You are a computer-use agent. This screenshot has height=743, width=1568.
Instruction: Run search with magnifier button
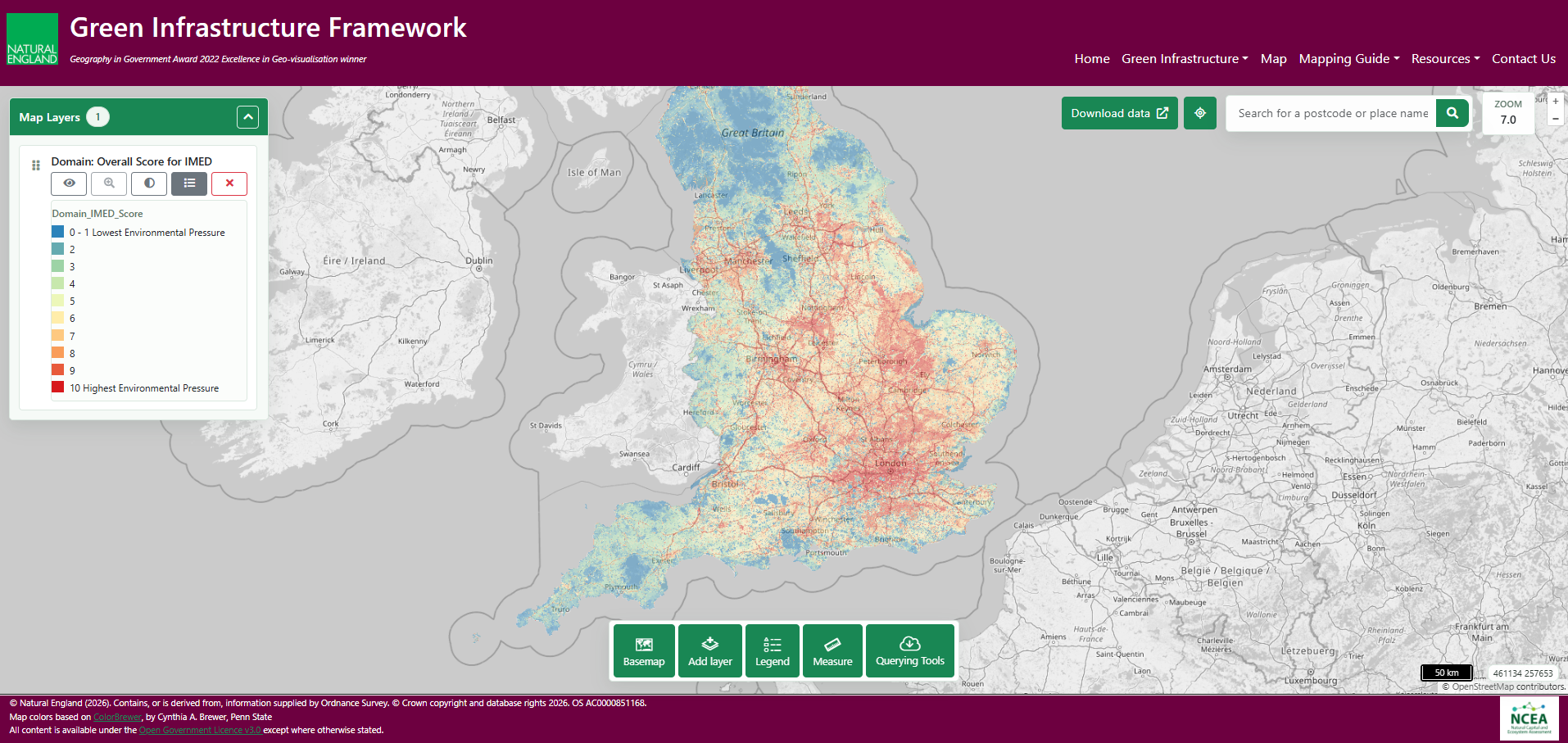(x=1452, y=113)
